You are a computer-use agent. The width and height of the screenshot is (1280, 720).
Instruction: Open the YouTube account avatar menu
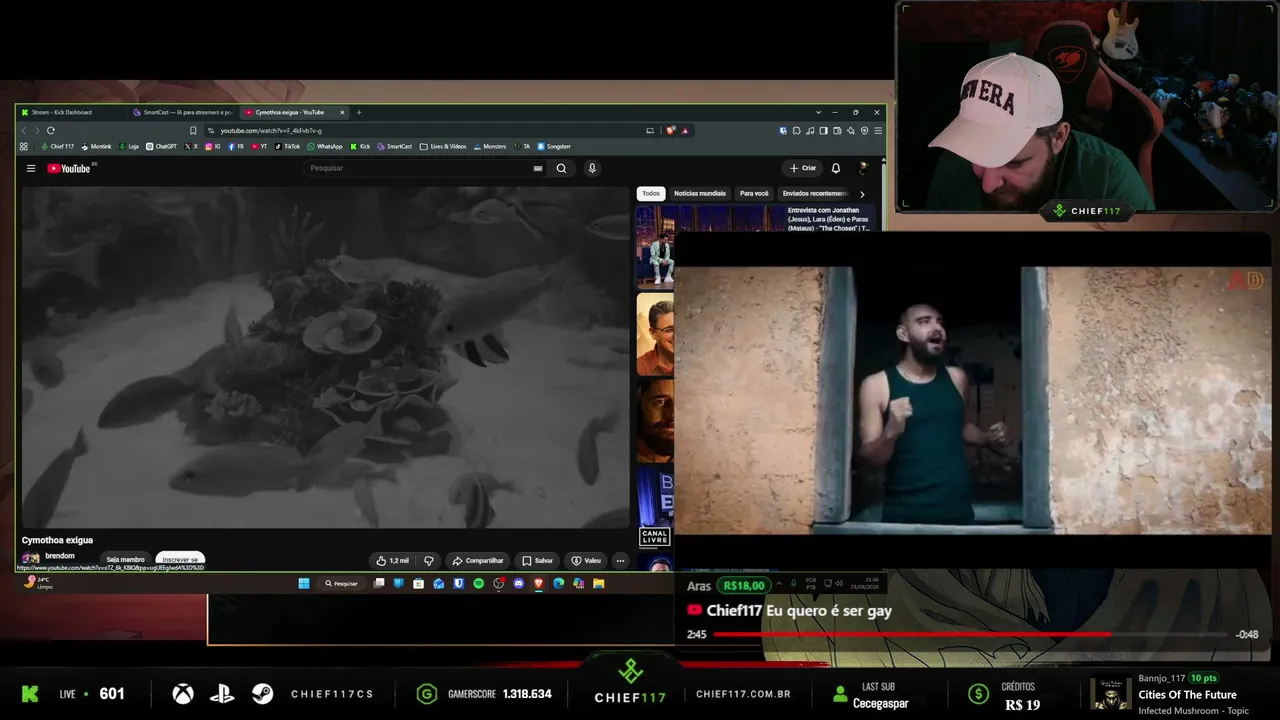click(862, 168)
